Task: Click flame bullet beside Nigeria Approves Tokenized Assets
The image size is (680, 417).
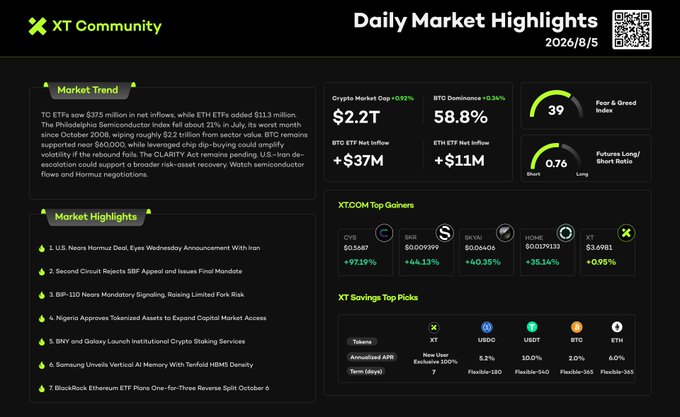Action: pyautogui.click(x=42, y=319)
